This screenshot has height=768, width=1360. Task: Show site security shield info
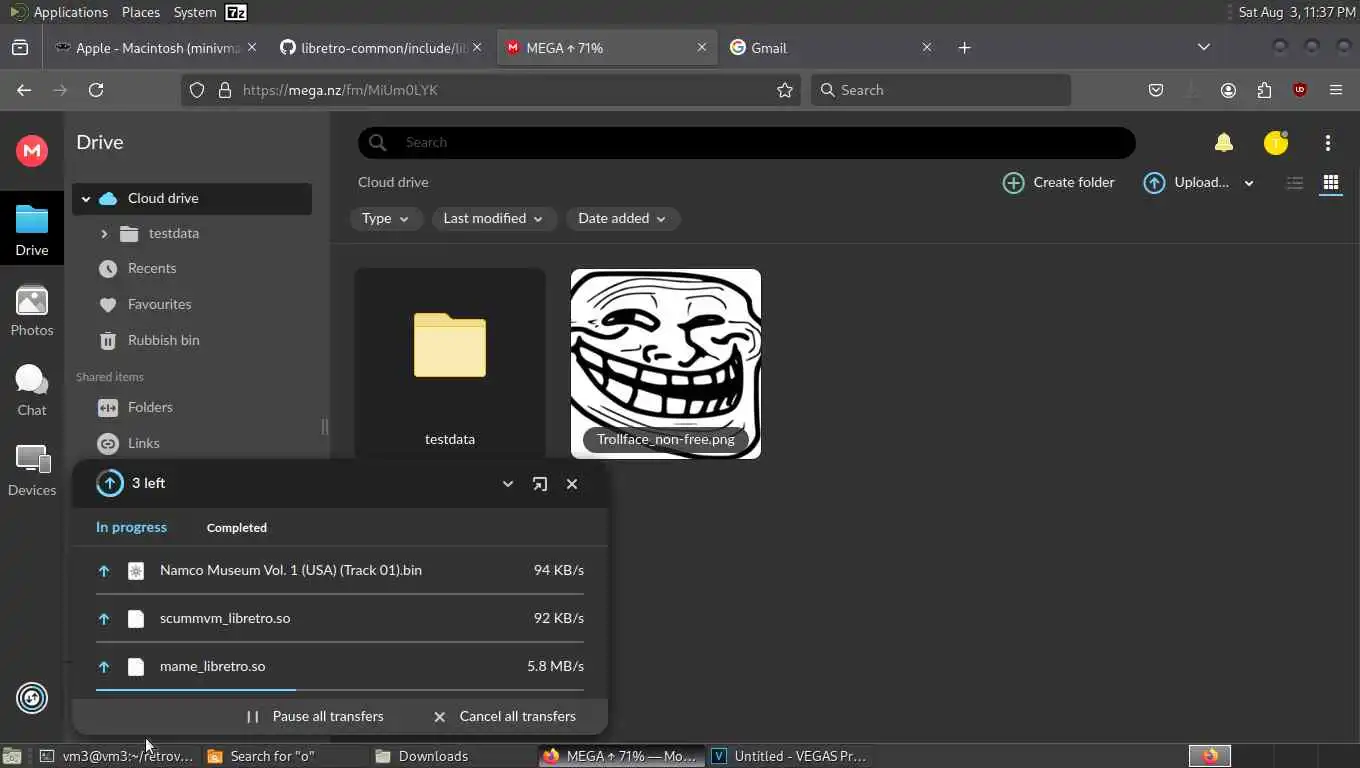pos(197,90)
